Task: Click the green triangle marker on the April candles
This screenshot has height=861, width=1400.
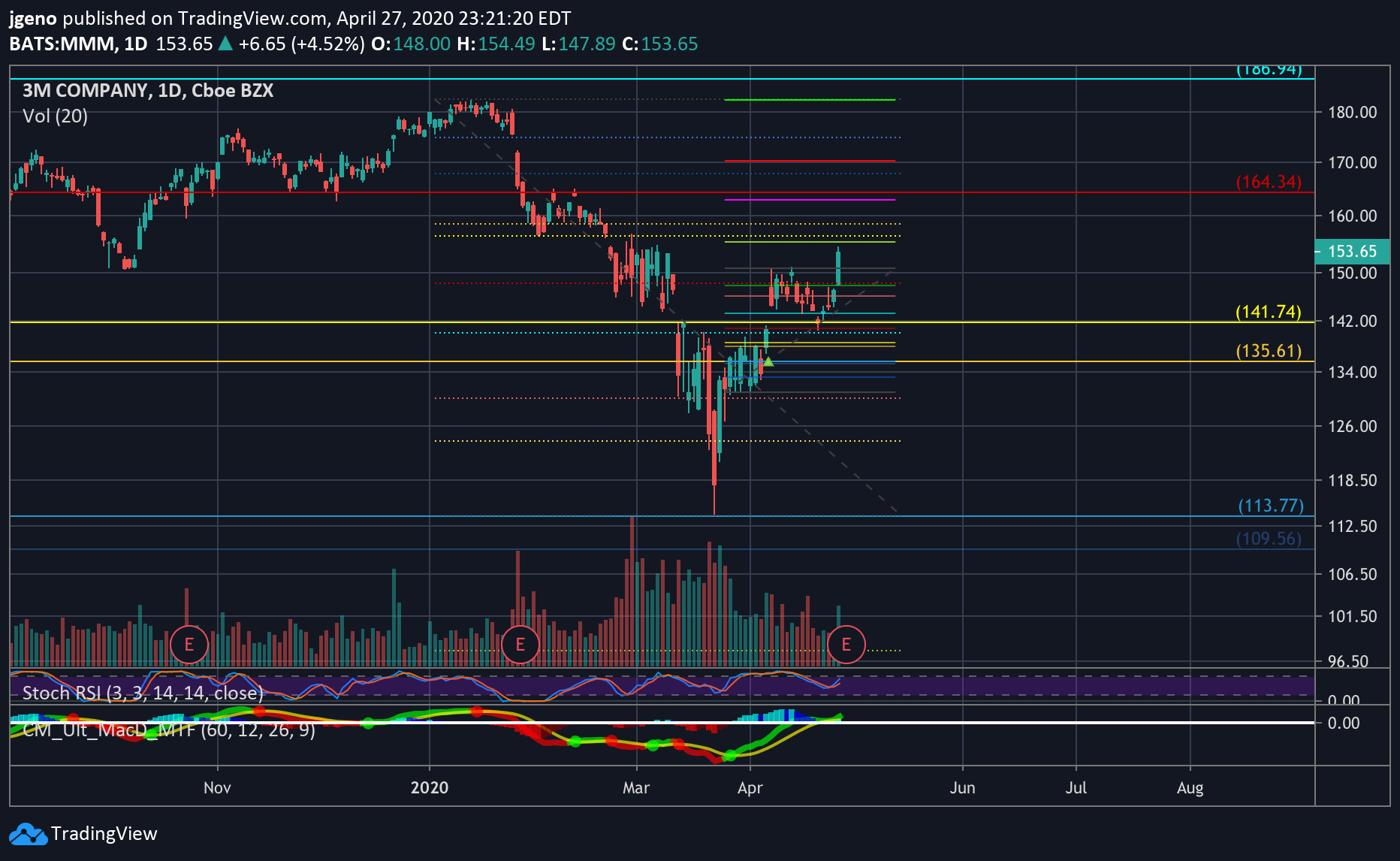Action: pos(768,362)
